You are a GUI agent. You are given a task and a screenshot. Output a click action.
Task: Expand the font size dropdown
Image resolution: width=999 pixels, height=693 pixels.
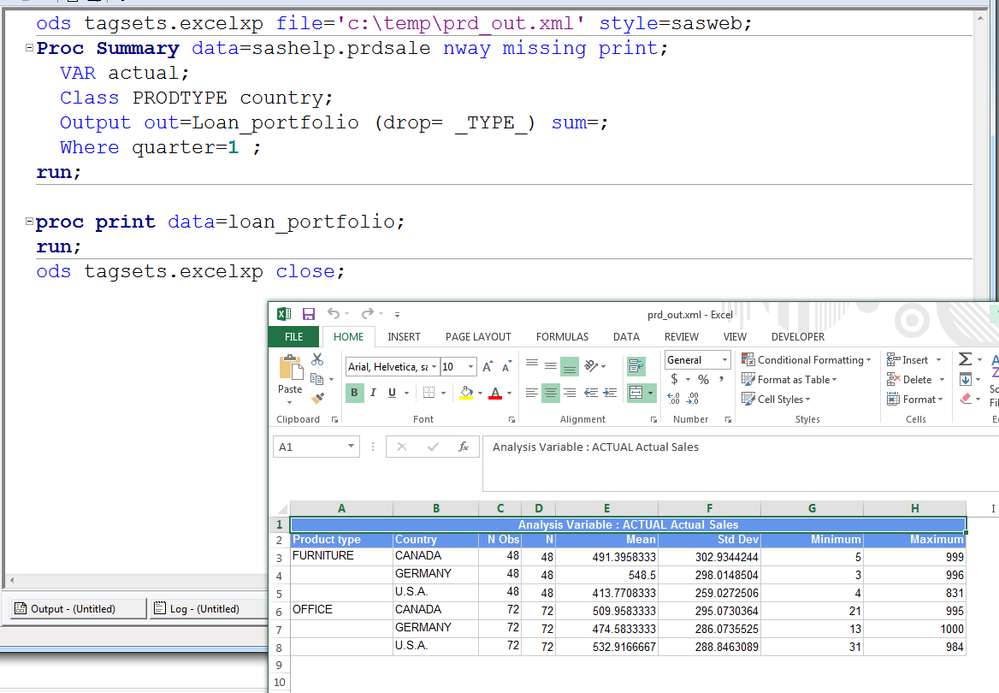472,367
